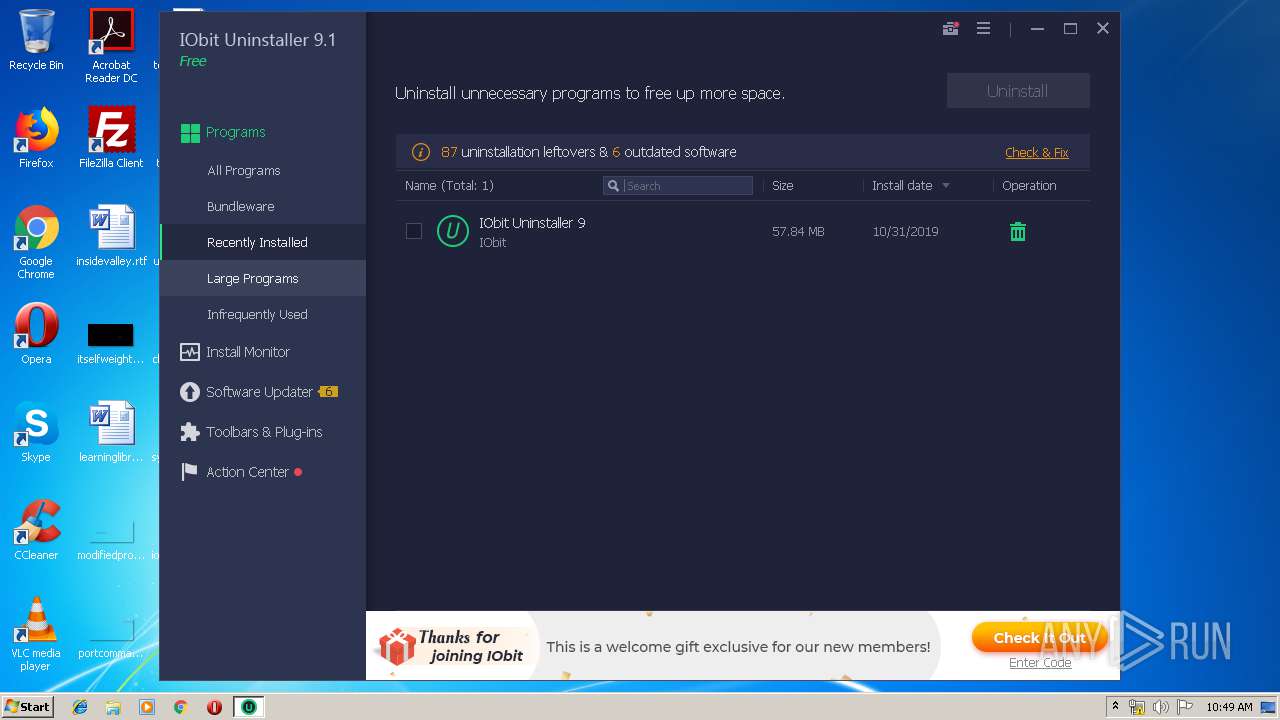
Task: Click the gift box icon in banner
Action: pyautogui.click(x=397, y=647)
